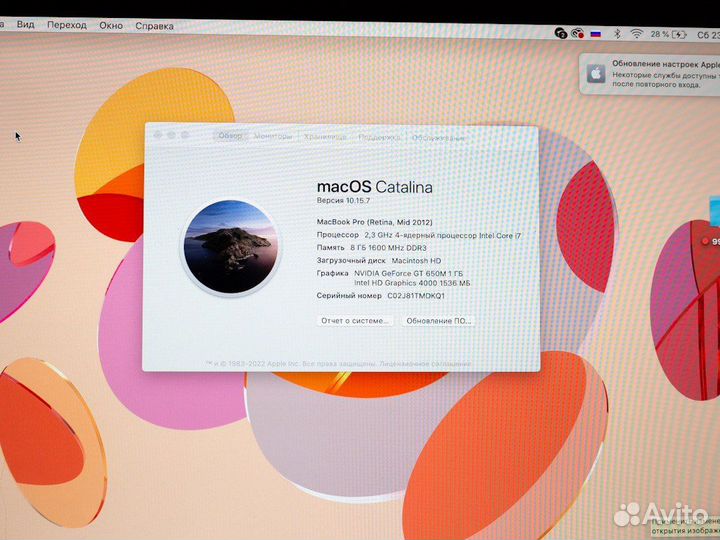Close the About This Mac window
This screenshot has width=720, height=540.
[158, 135]
